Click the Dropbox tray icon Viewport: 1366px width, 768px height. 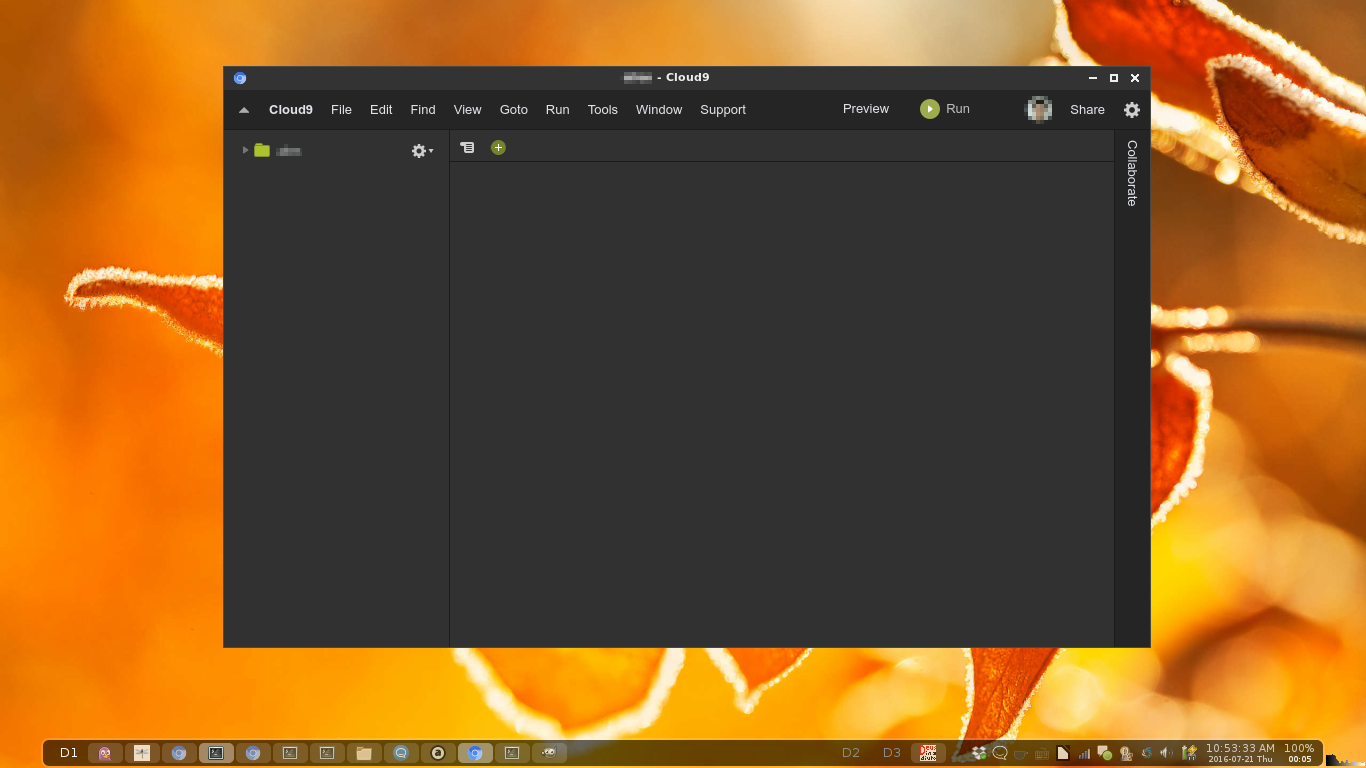(979, 753)
